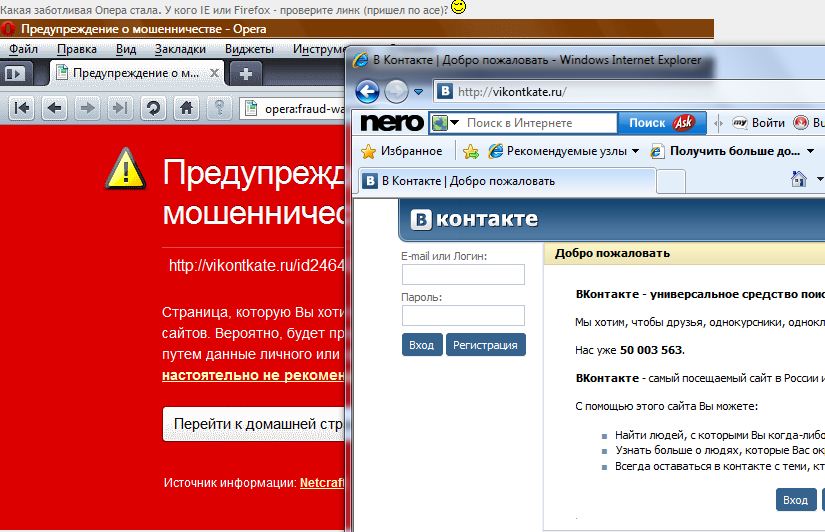Click the Opera logo in title bar
Image resolution: width=825 pixels, height=532 pixels.
(8, 29)
